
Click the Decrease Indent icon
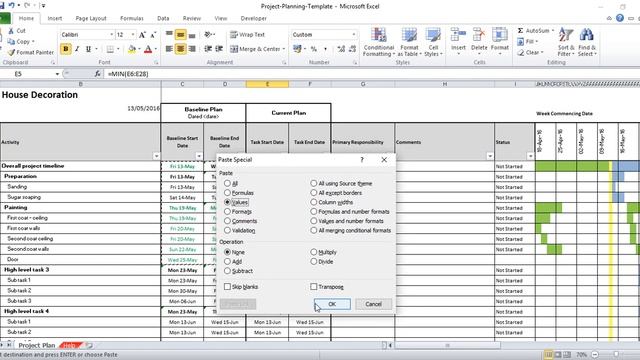pos(208,49)
